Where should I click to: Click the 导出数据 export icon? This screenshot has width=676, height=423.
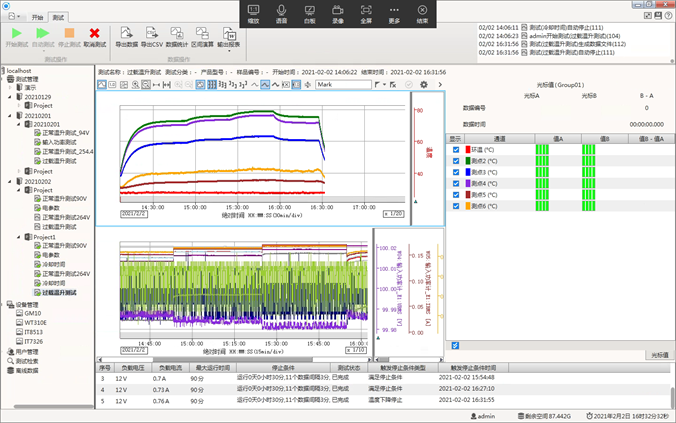point(126,34)
